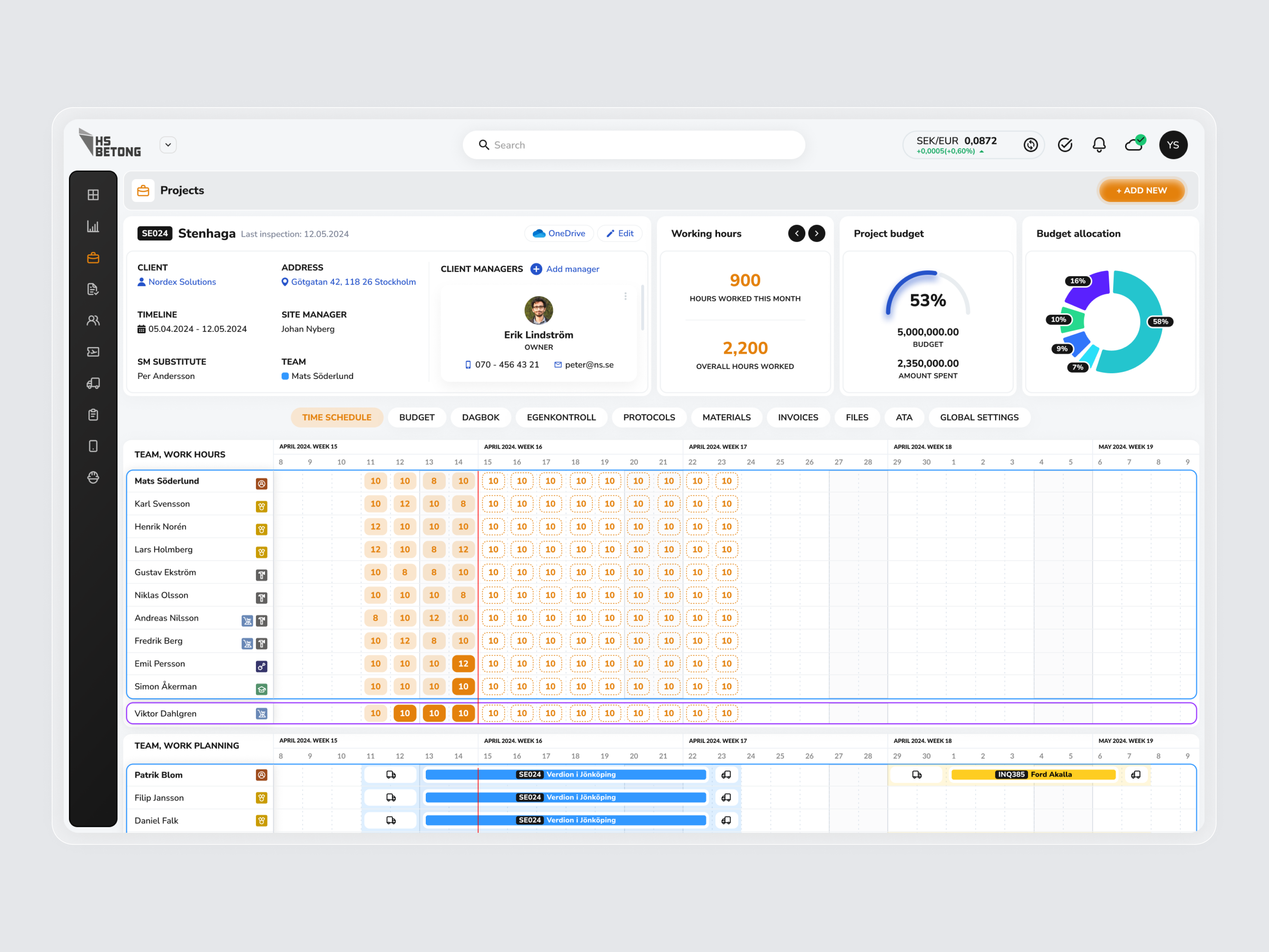Open the three-dot menu on Erik Lindström's card
This screenshot has height=952, width=1269.
pyautogui.click(x=626, y=296)
